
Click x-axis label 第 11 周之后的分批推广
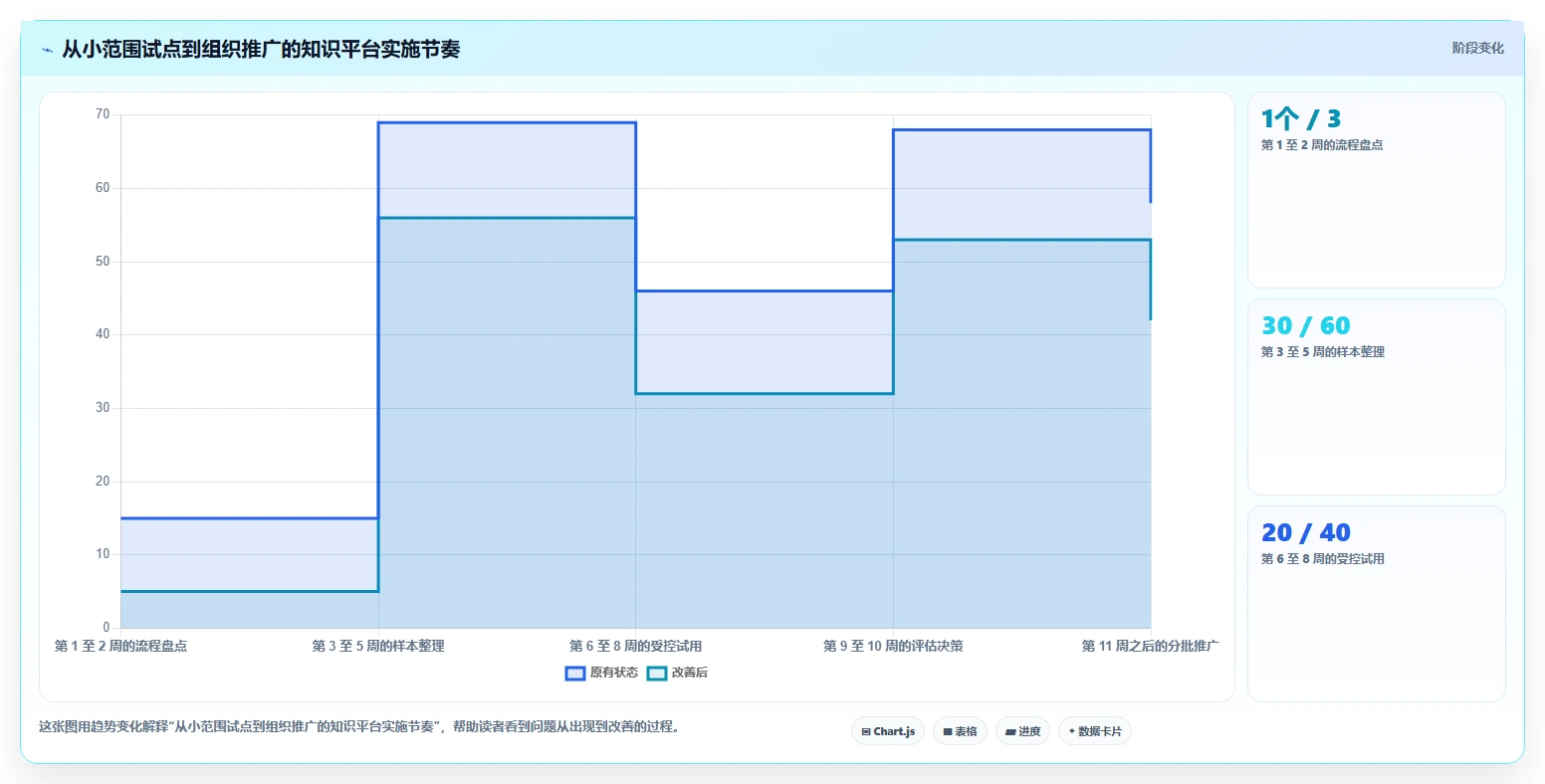point(1151,647)
